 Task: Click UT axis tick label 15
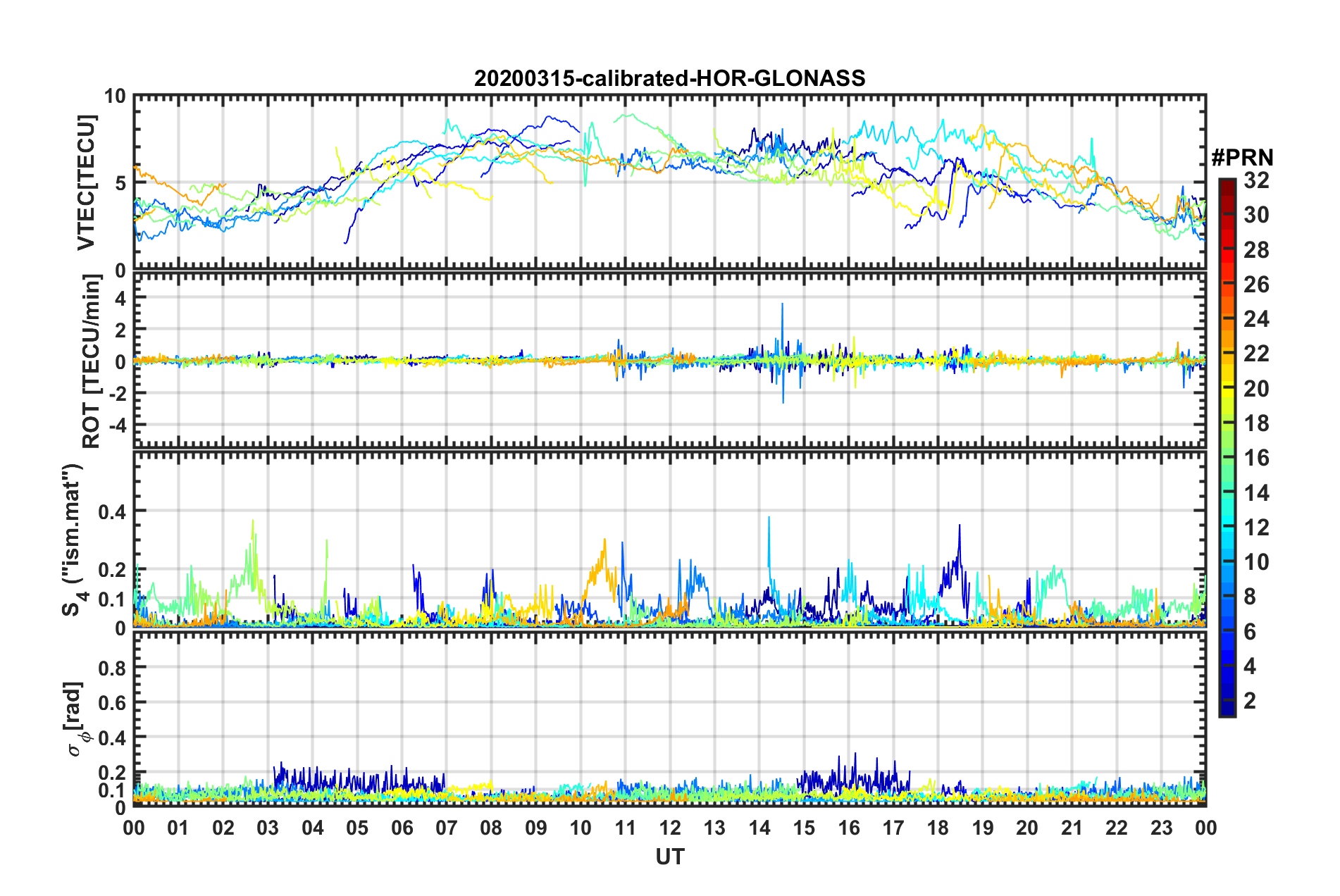point(804,828)
